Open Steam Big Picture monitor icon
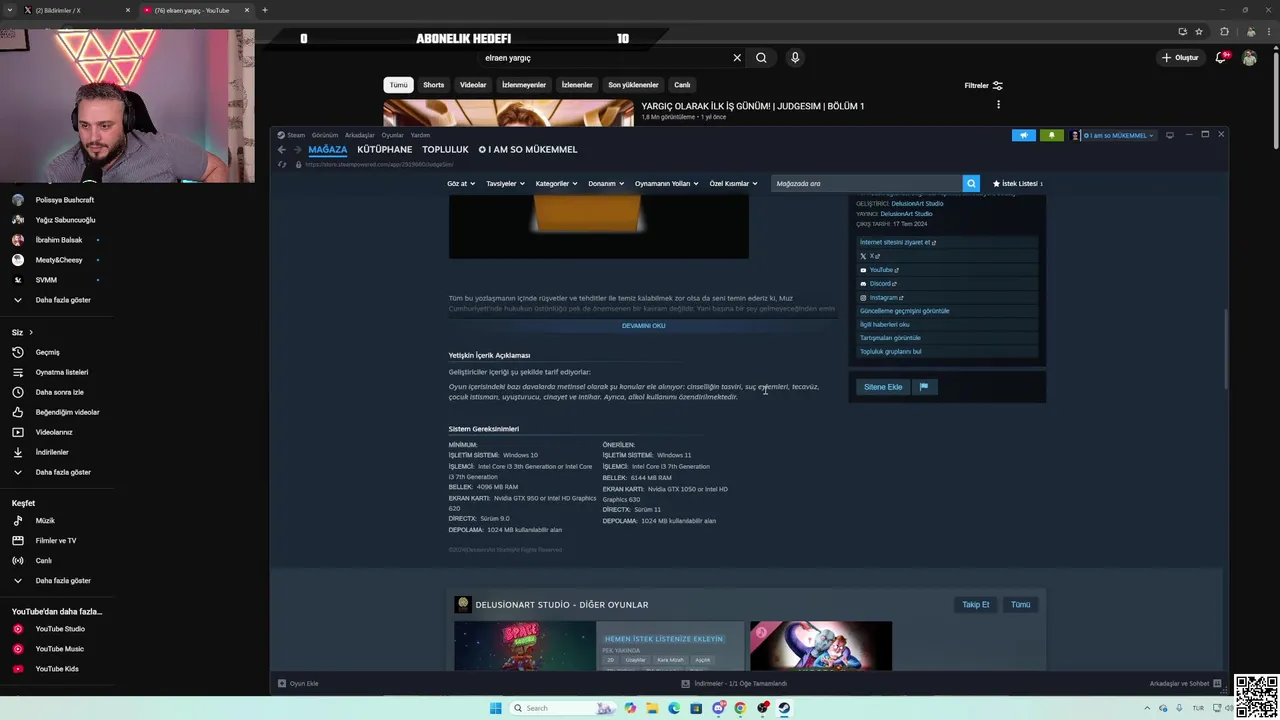 tap(1170, 135)
